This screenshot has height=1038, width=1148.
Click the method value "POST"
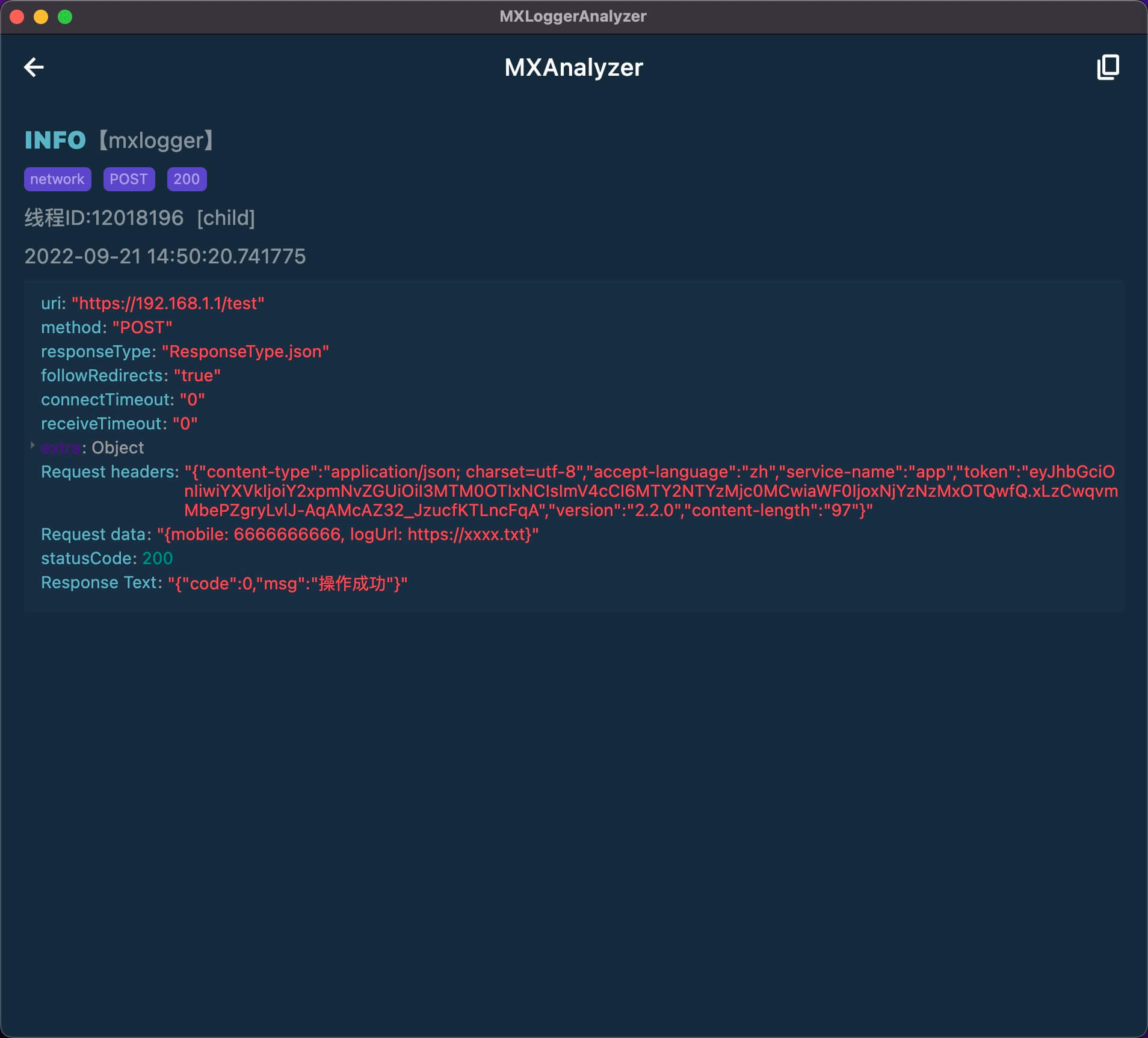click(x=143, y=327)
